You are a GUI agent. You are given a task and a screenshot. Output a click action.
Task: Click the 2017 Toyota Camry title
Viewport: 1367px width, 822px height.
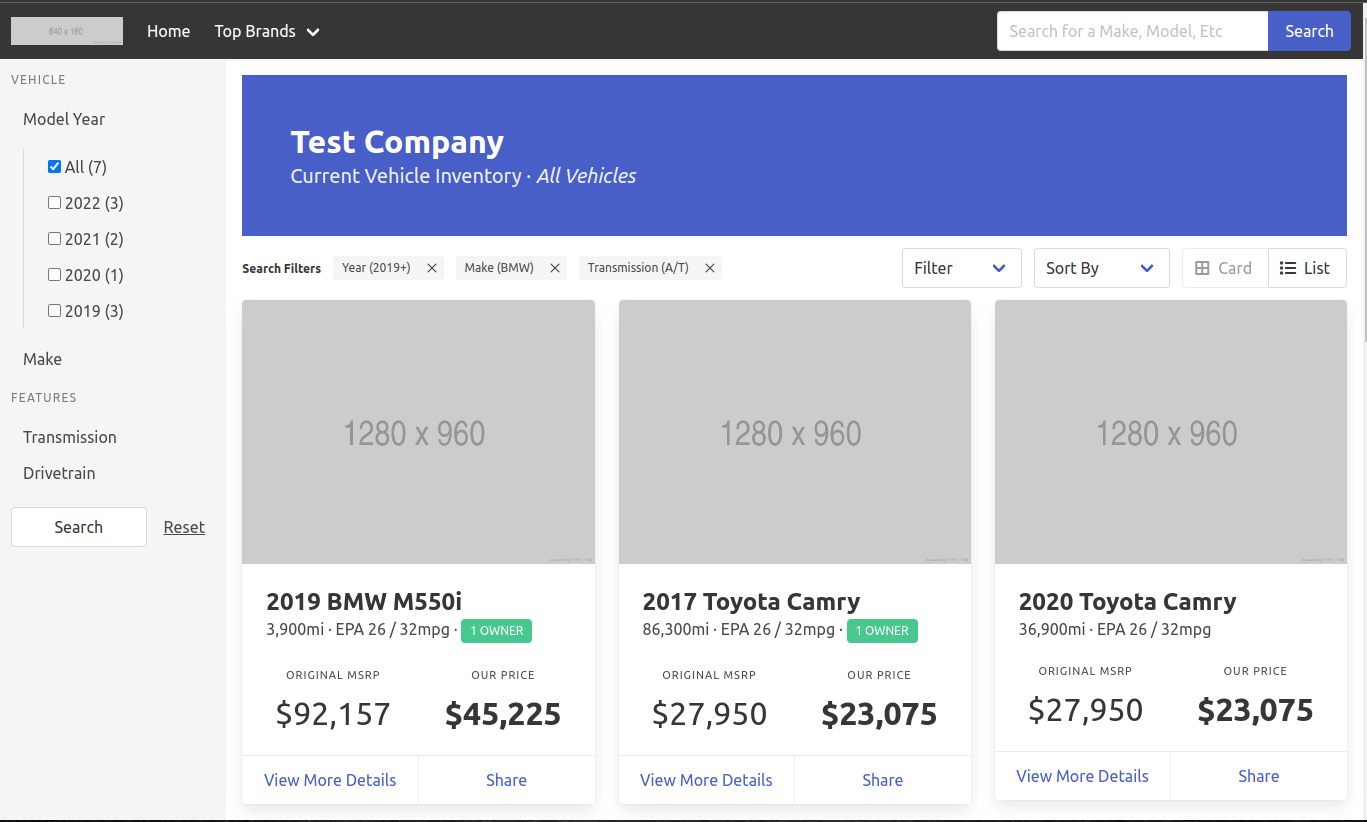751,602
